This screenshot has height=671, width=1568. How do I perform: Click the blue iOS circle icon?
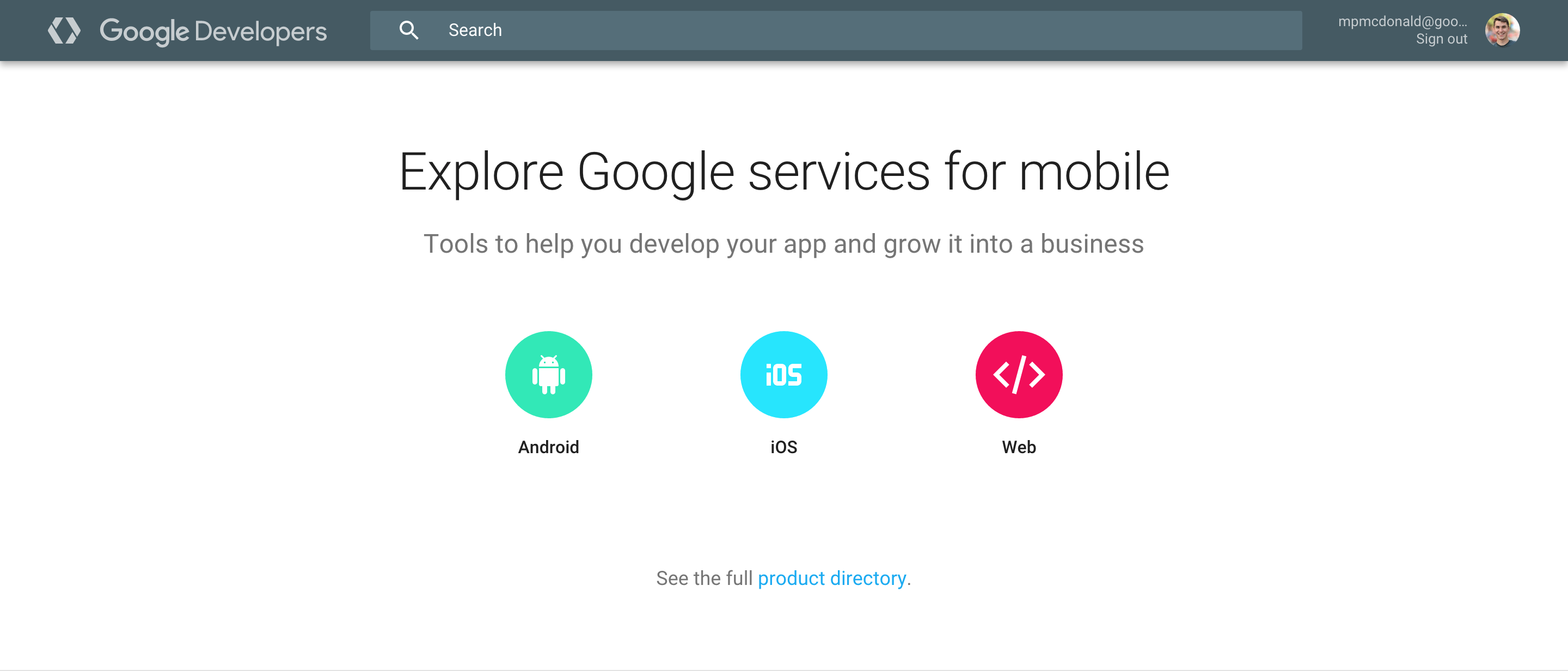(x=783, y=374)
